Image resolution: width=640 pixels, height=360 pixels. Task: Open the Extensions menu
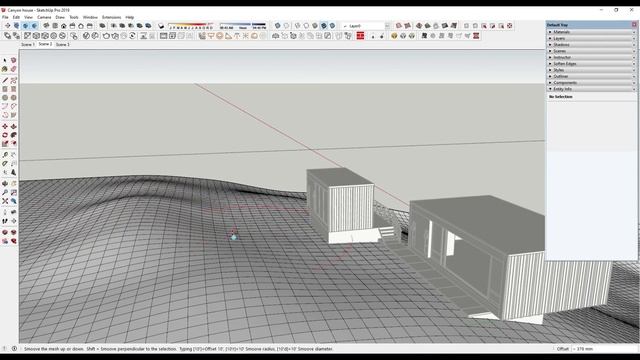tap(111, 18)
